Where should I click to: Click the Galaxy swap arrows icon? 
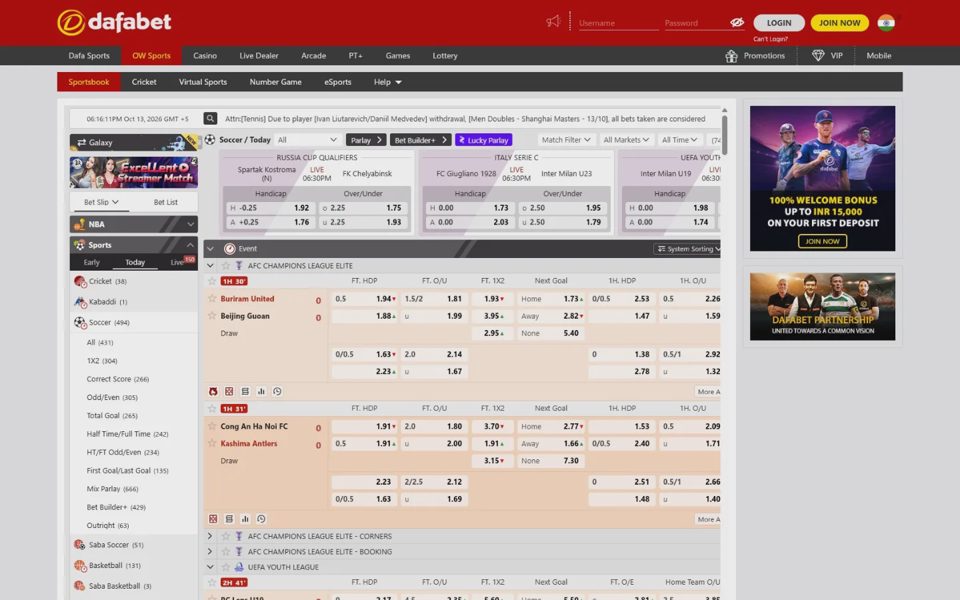click(x=81, y=142)
